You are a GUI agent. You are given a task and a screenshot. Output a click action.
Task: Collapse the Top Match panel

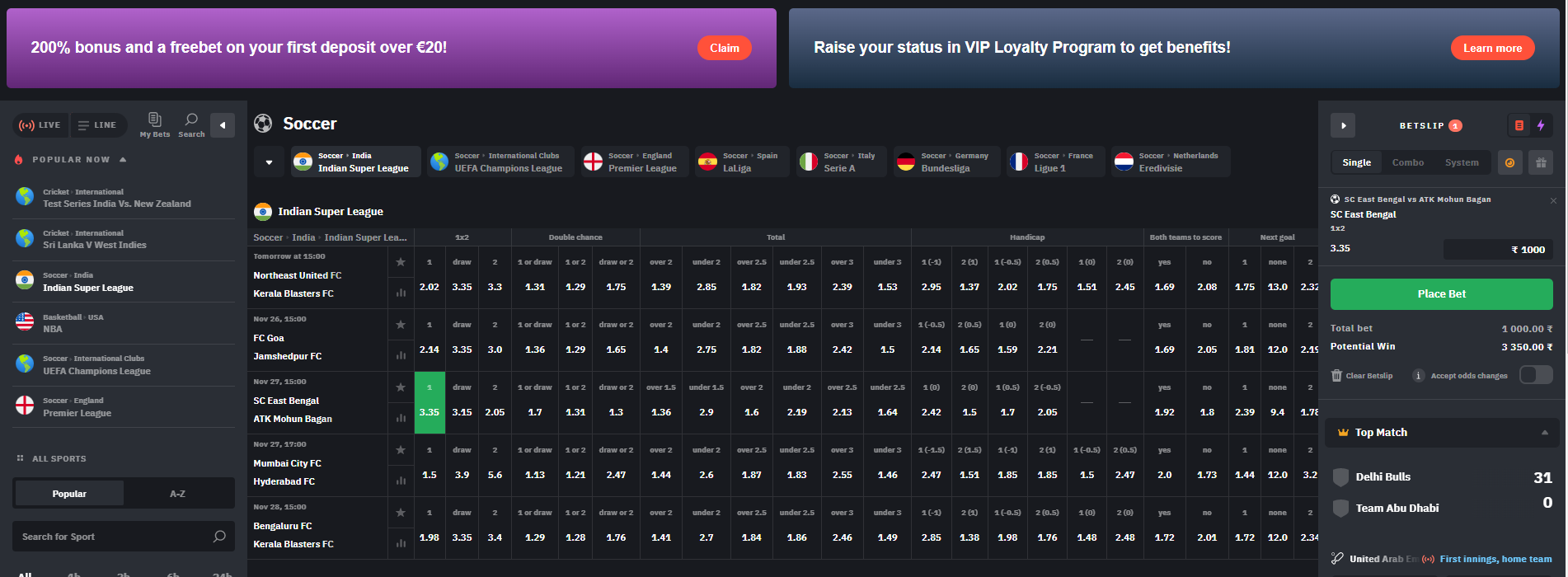tap(1544, 433)
